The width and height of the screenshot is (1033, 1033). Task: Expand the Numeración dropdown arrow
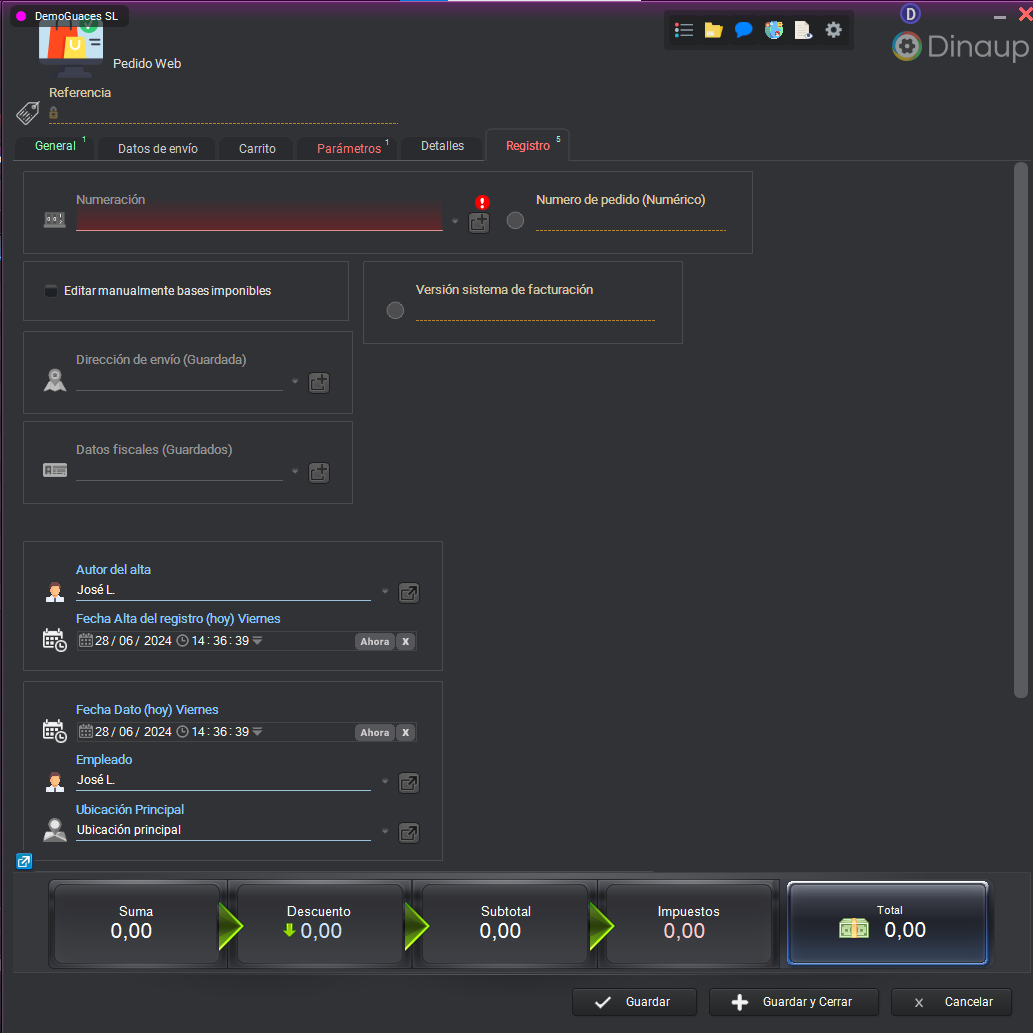[455, 222]
